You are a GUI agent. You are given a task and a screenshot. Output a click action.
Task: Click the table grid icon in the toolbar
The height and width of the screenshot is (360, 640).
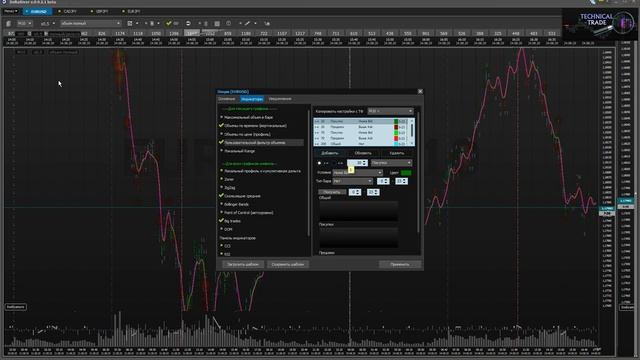click(x=217, y=24)
